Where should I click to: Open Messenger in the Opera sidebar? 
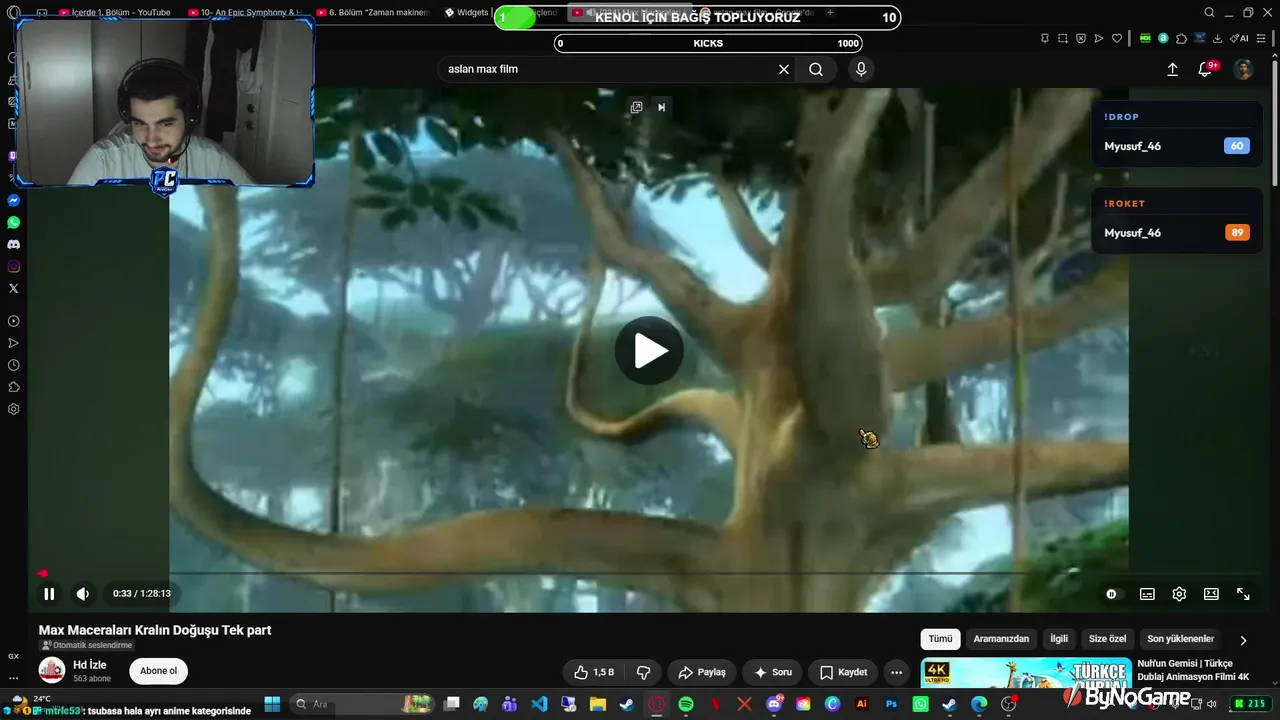tap(14, 201)
